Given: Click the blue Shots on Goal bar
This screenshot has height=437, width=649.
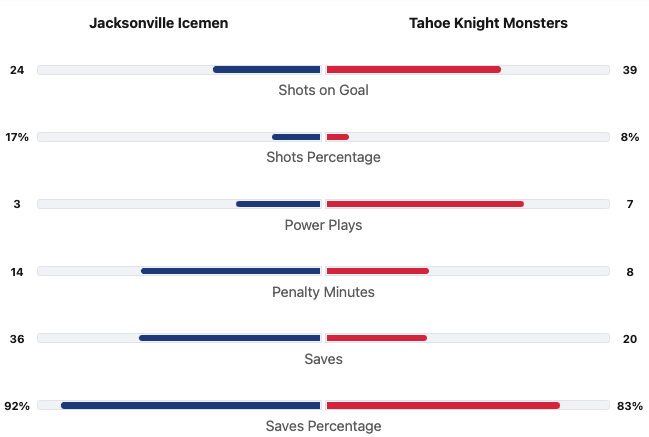Looking at the screenshot, I should pos(266,70).
